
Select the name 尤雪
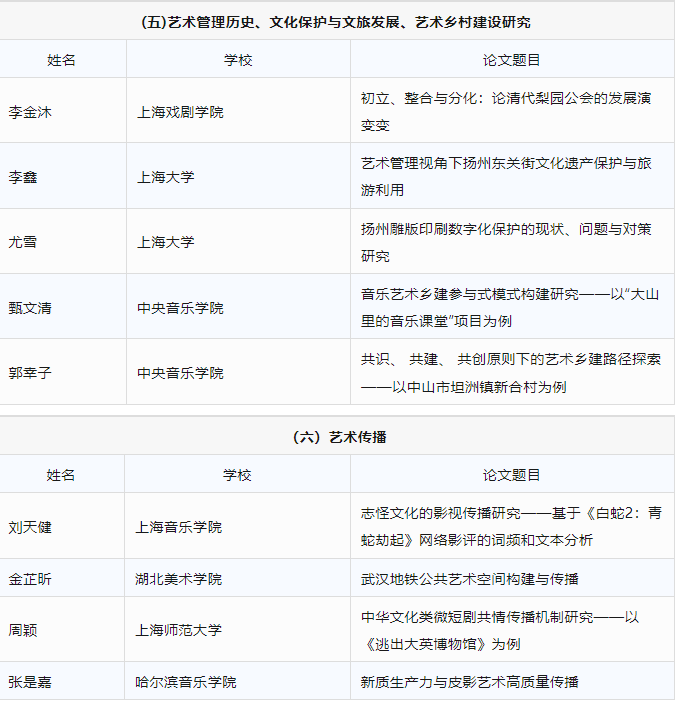pos(23,242)
